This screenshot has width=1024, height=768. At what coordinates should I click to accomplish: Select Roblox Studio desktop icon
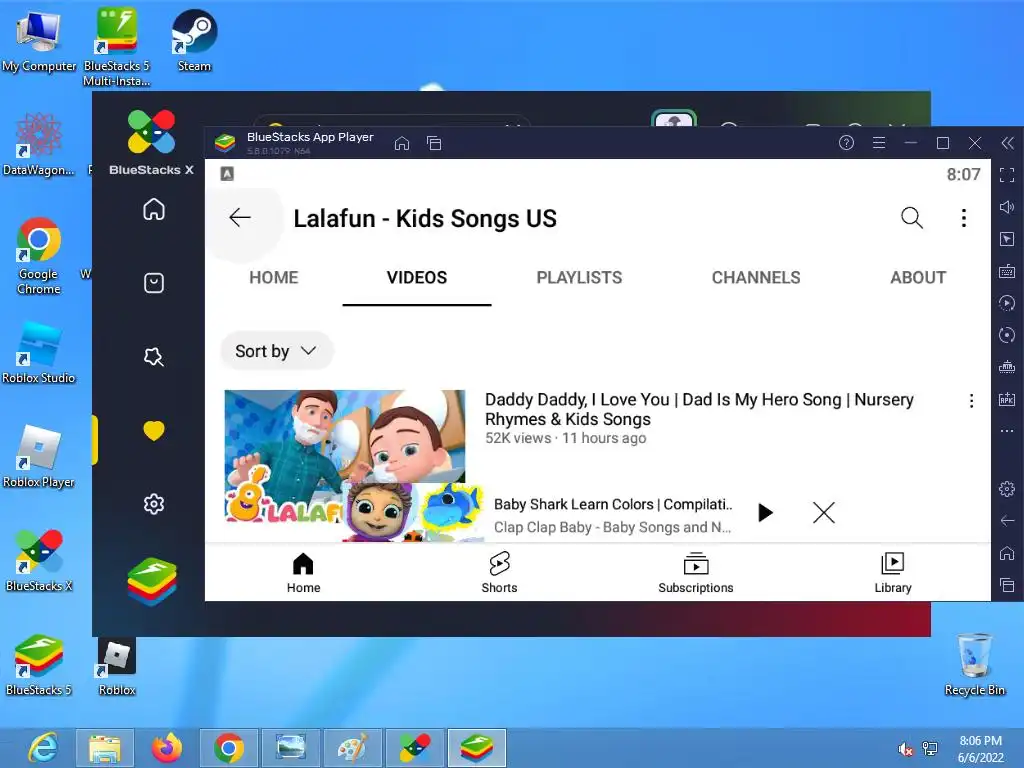(x=39, y=353)
